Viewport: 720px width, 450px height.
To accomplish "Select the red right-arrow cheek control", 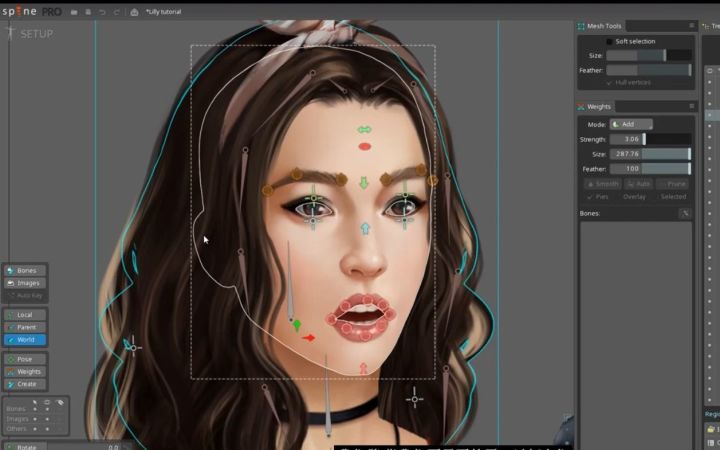I will coord(309,338).
